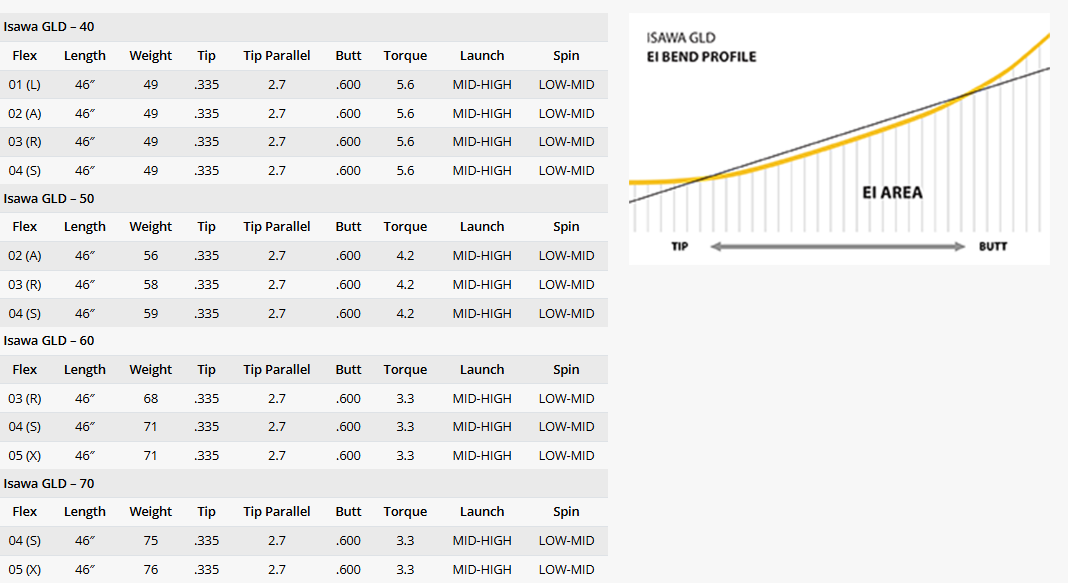Select the weight value 68

(151, 398)
